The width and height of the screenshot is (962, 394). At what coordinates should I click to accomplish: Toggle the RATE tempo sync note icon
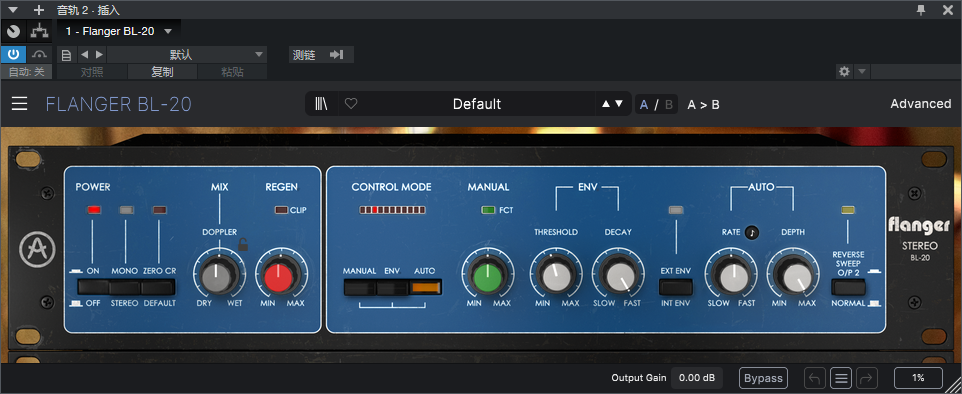pyautogui.click(x=752, y=233)
